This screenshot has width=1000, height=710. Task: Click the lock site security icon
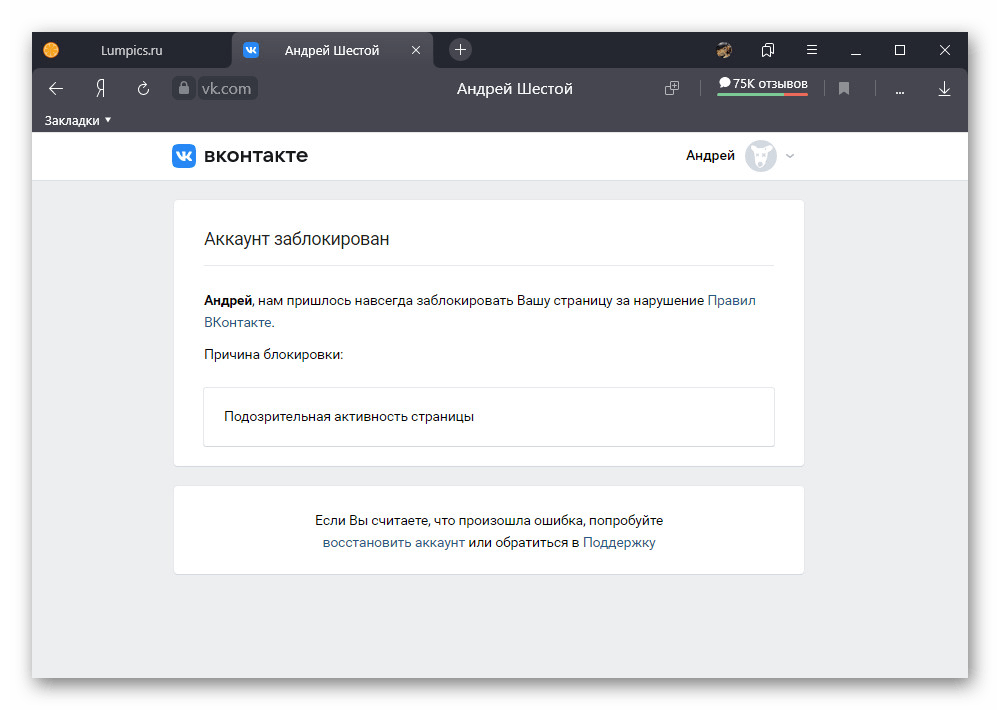(x=184, y=88)
